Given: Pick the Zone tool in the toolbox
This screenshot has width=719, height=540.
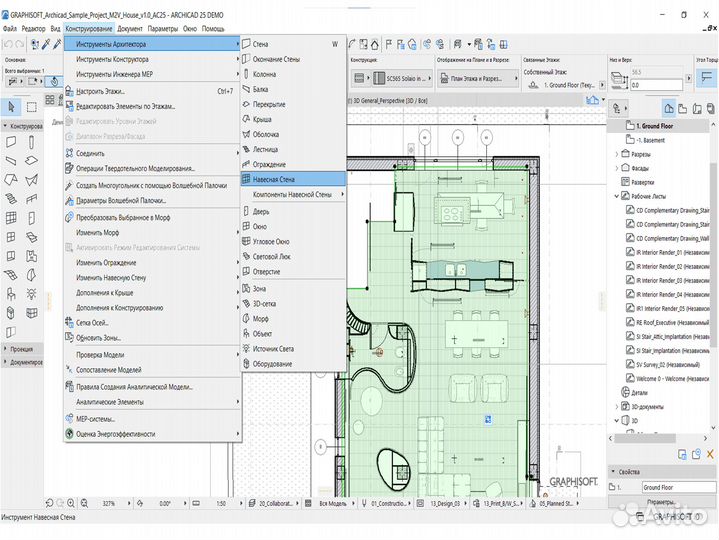Looking at the screenshot, I should pyautogui.click(x=32, y=256).
